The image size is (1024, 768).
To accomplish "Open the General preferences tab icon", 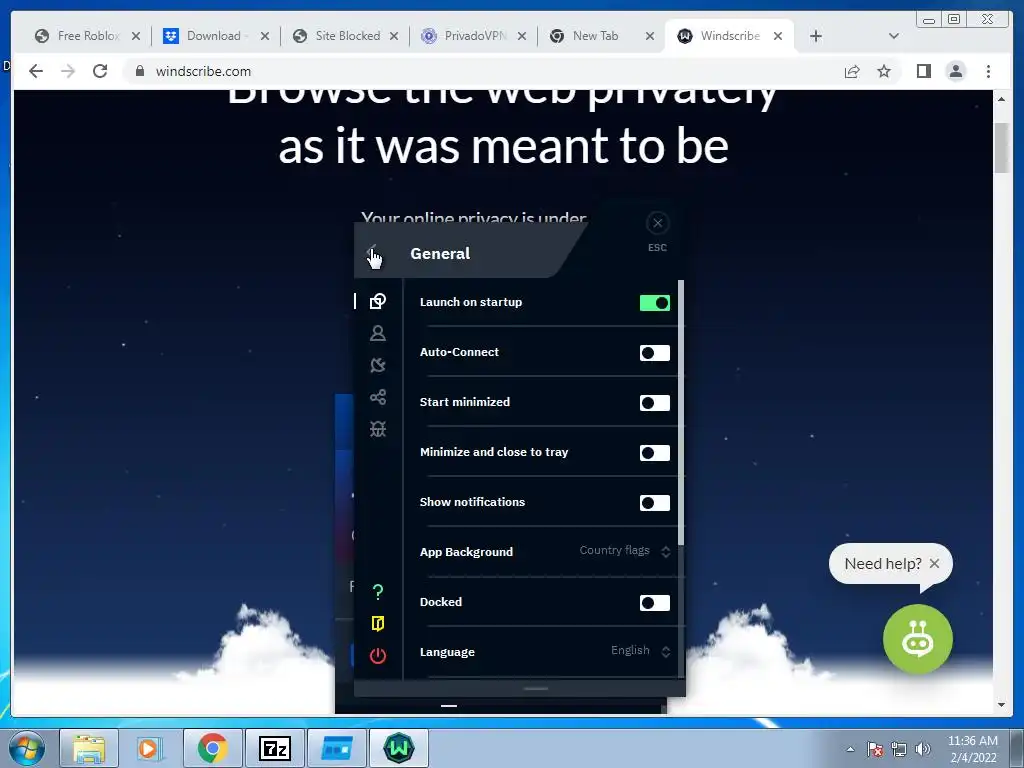I will click(377, 301).
